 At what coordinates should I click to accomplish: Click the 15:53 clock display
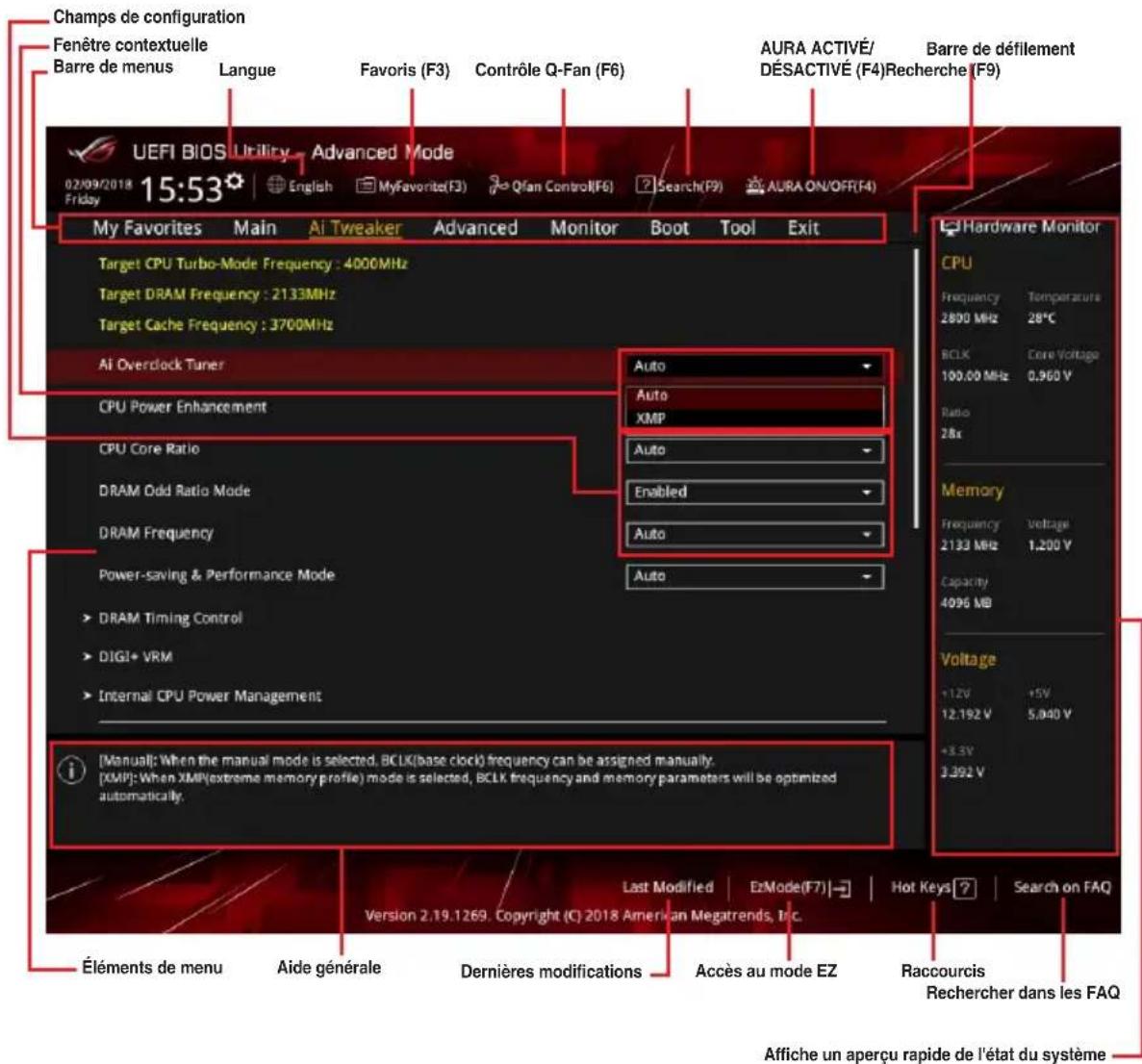pos(181,190)
